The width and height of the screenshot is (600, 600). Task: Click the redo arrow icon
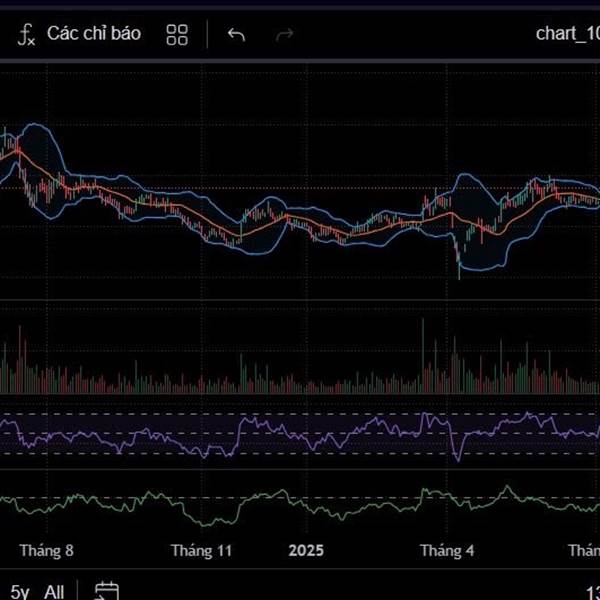click(x=285, y=35)
